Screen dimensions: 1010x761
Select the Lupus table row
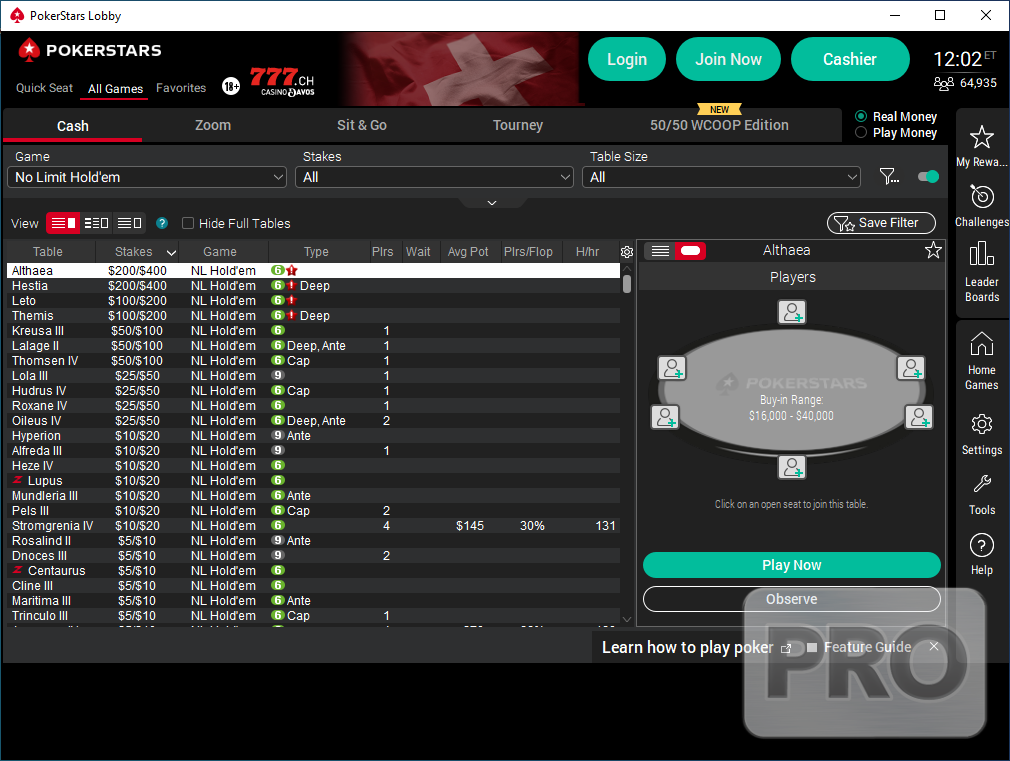pyautogui.click(x=313, y=481)
